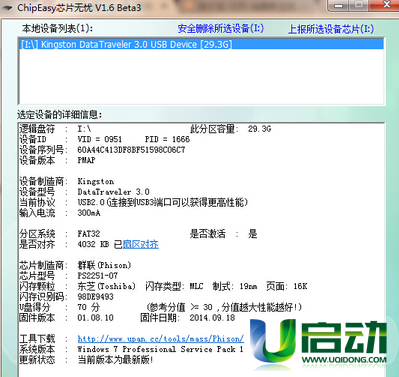Click the WWW.UQIDONG.COM watermark text
Screen dimensions: 399x377
tap(344, 360)
